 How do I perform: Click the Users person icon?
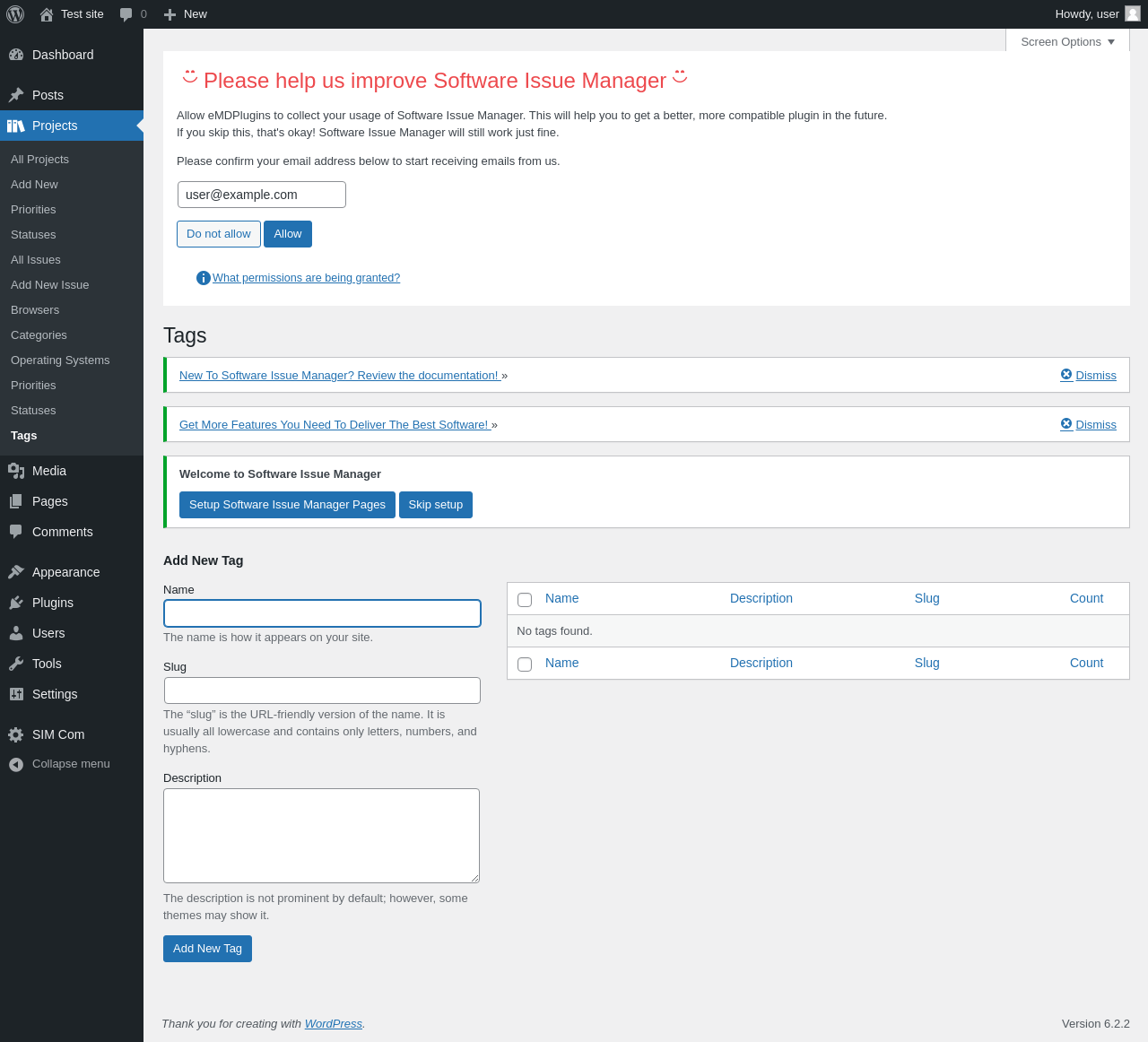16,633
